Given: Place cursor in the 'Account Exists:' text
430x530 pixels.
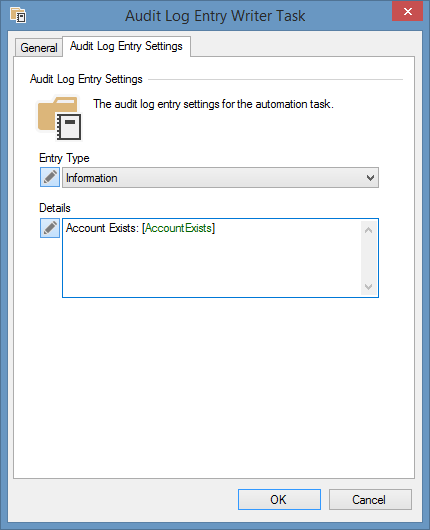Looking at the screenshot, I should 102,228.
